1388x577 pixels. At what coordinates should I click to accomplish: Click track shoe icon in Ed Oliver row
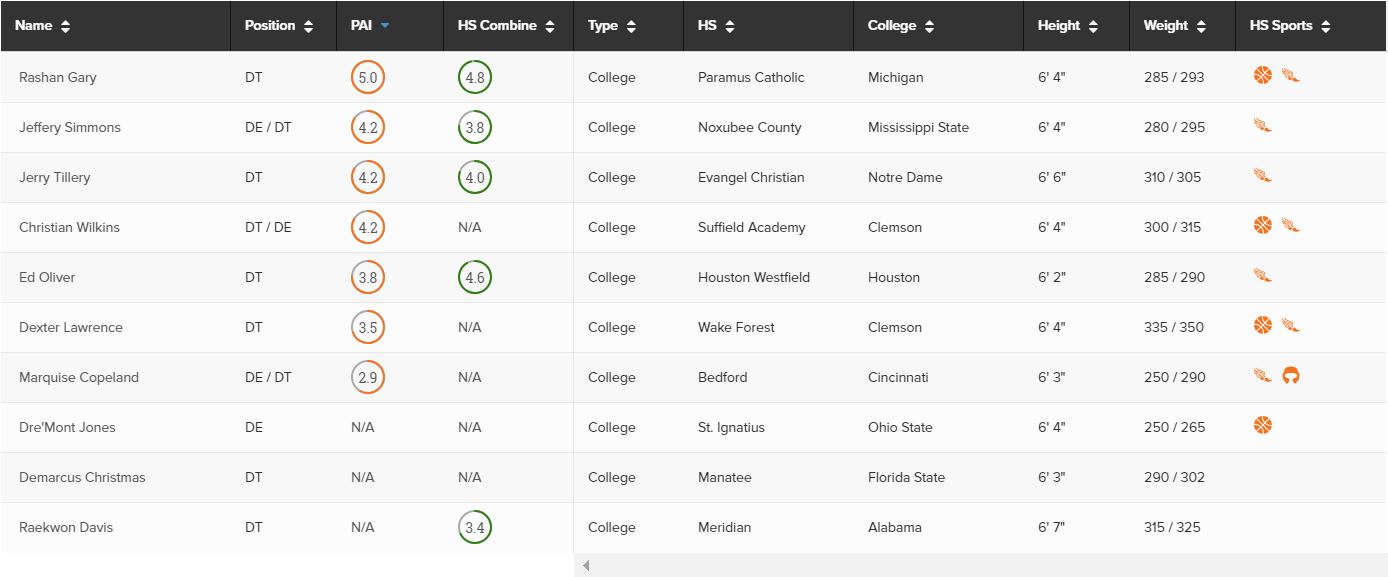[x=1262, y=275]
